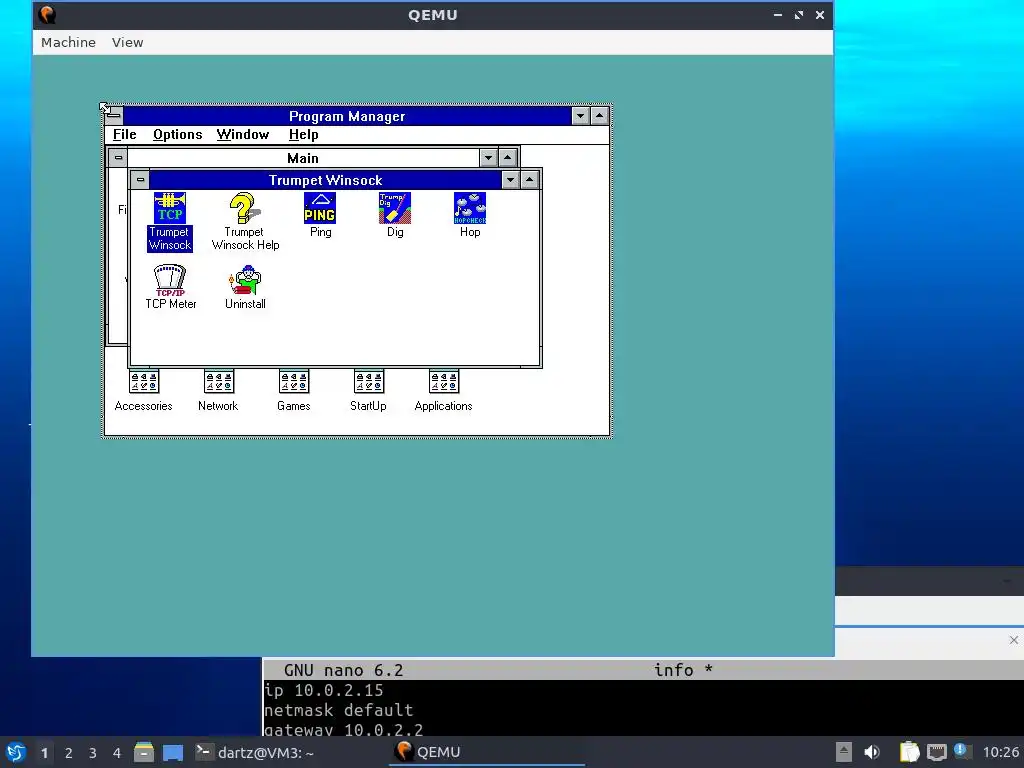Minimize the Main group window
The height and width of the screenshot is (768, 1024).
[x=488, y=157]
